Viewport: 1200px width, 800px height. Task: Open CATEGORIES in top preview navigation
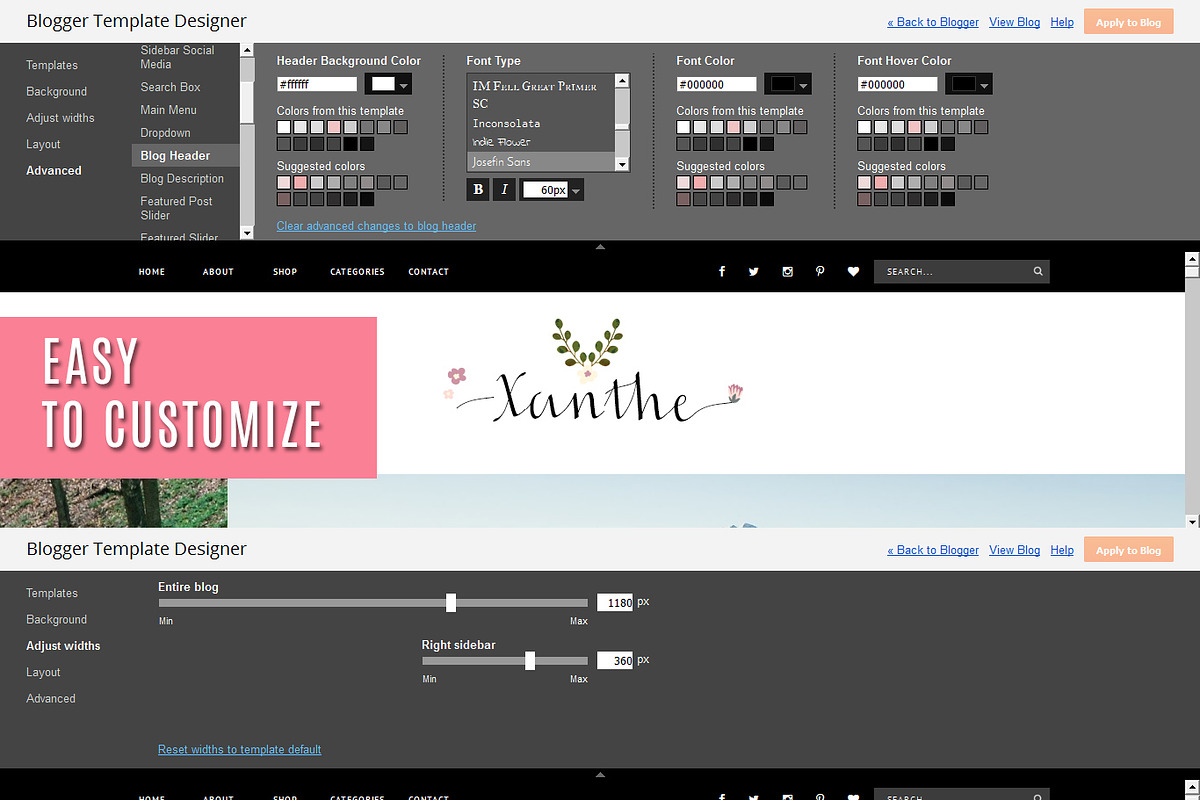(x=357, y=272)
